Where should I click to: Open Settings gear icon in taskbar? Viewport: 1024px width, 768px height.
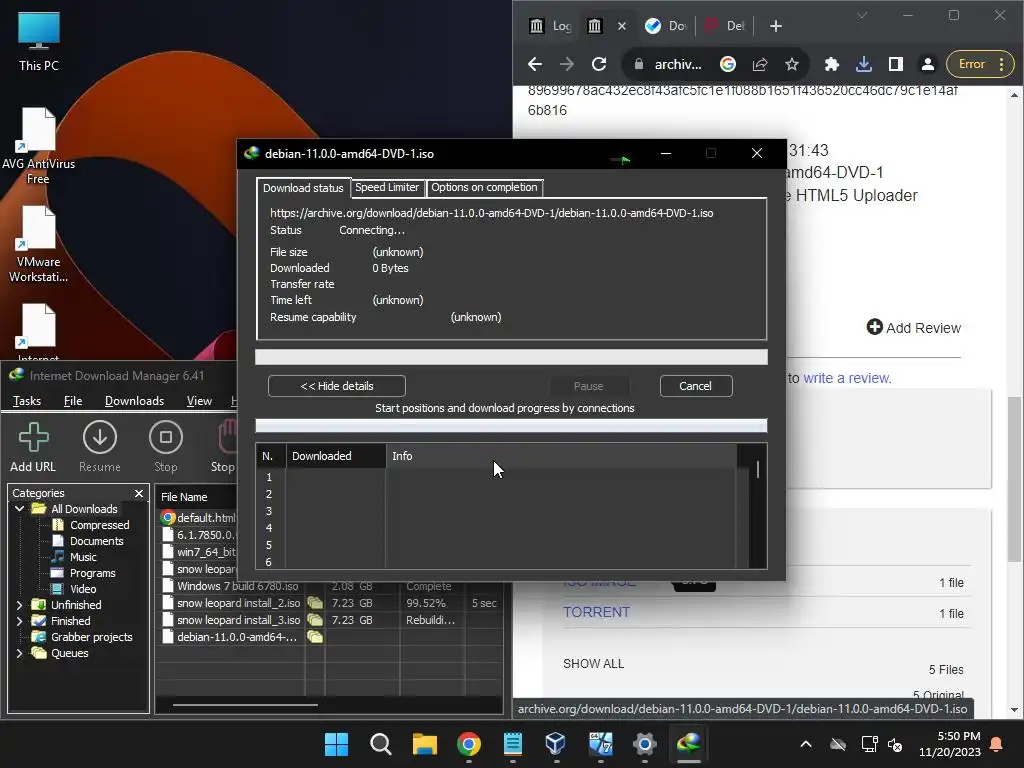[x=645, y=744]
